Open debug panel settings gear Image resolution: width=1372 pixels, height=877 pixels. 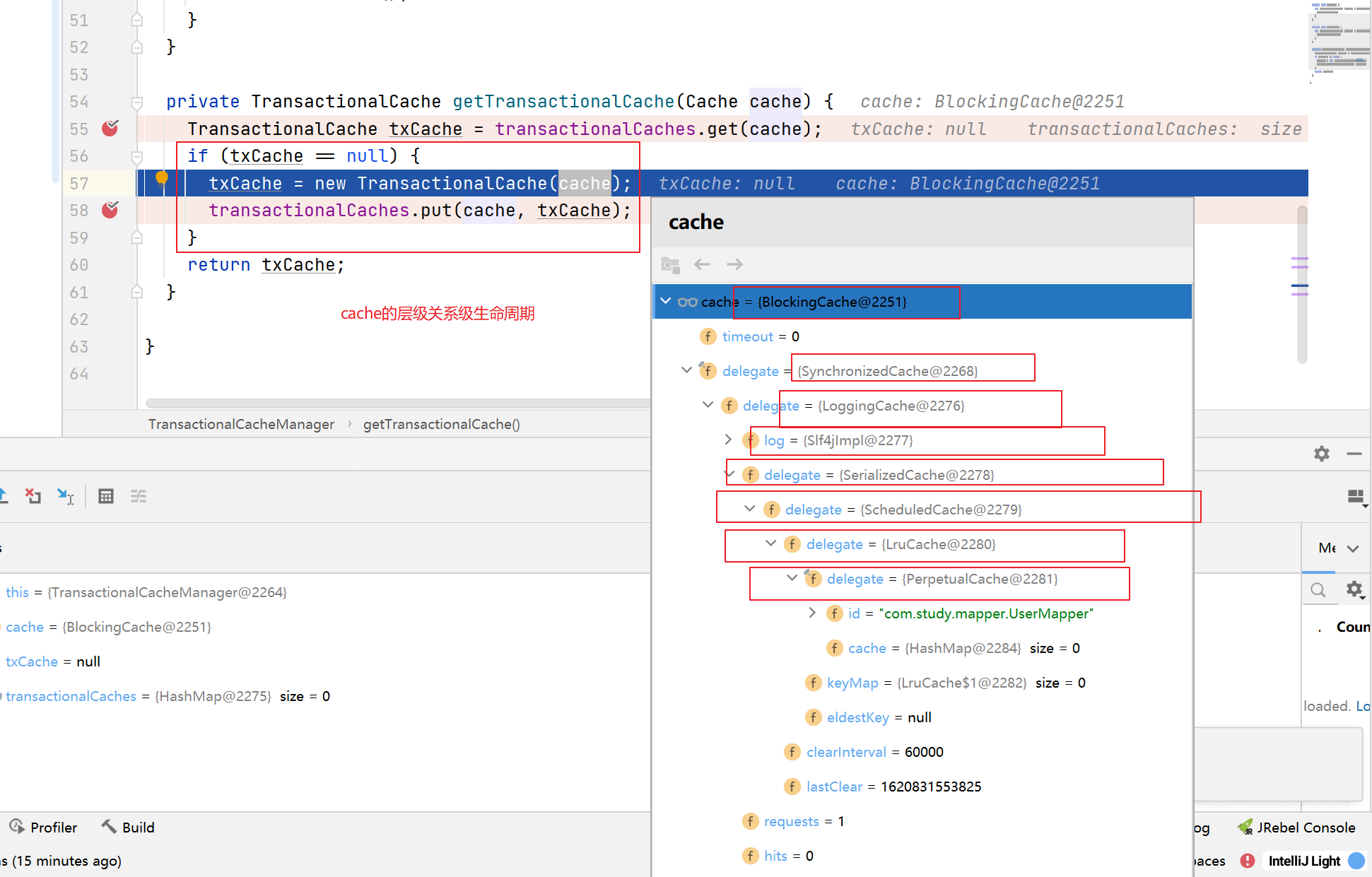(1322, 454)
